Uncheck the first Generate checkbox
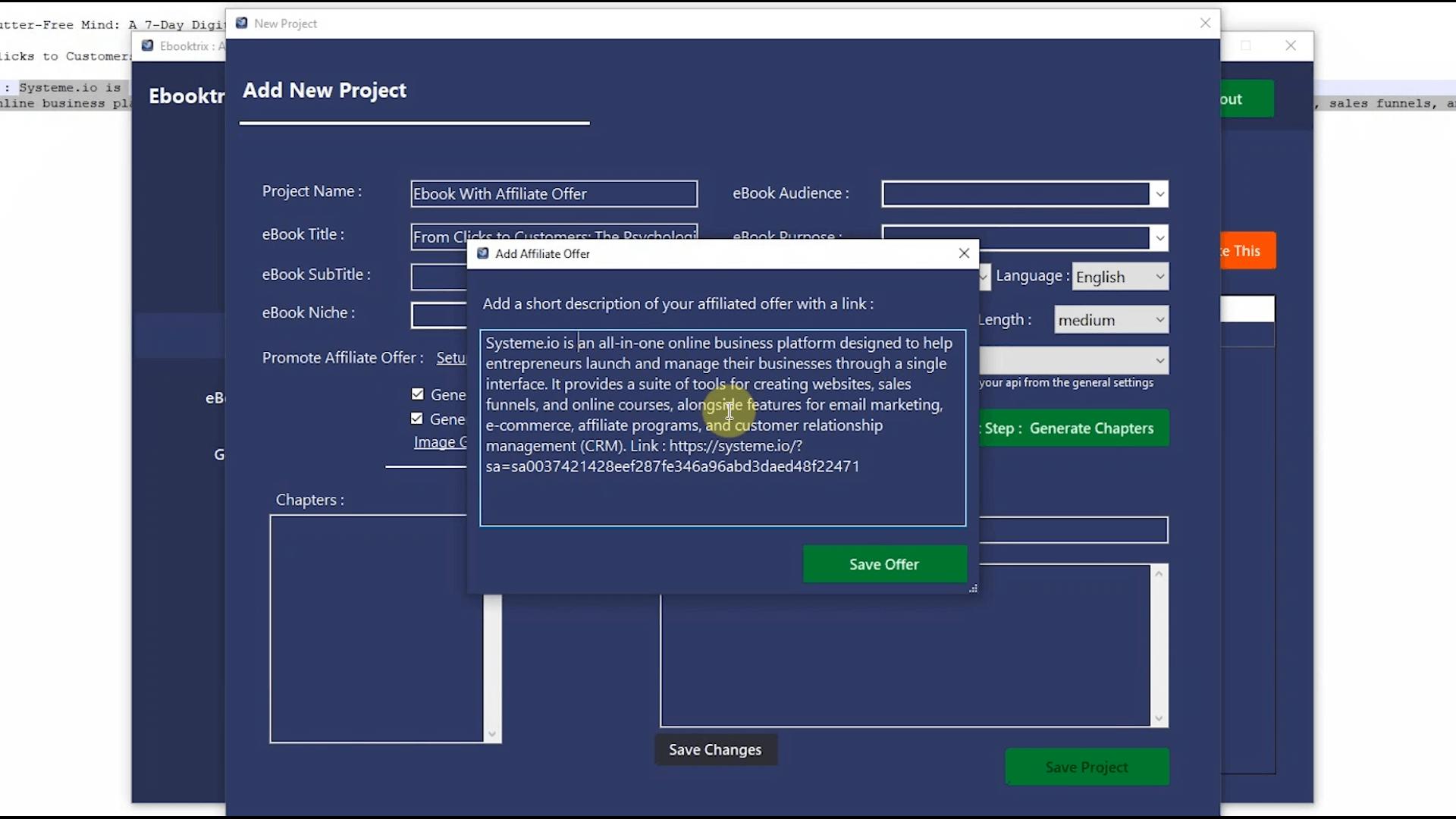The height and width of the screenshot is (819, 1456). [x=417, y=394]
